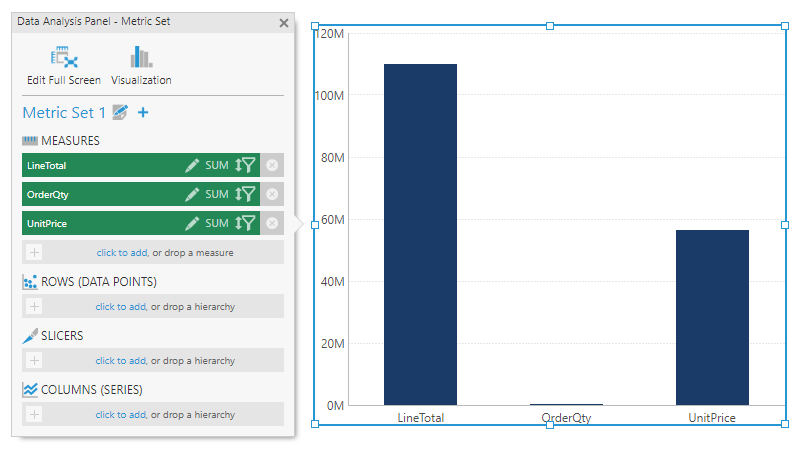This screenshot has height=452, width=802.
Task: Change the SUM aggregator on LineTotal
Action: pos(217,165)
